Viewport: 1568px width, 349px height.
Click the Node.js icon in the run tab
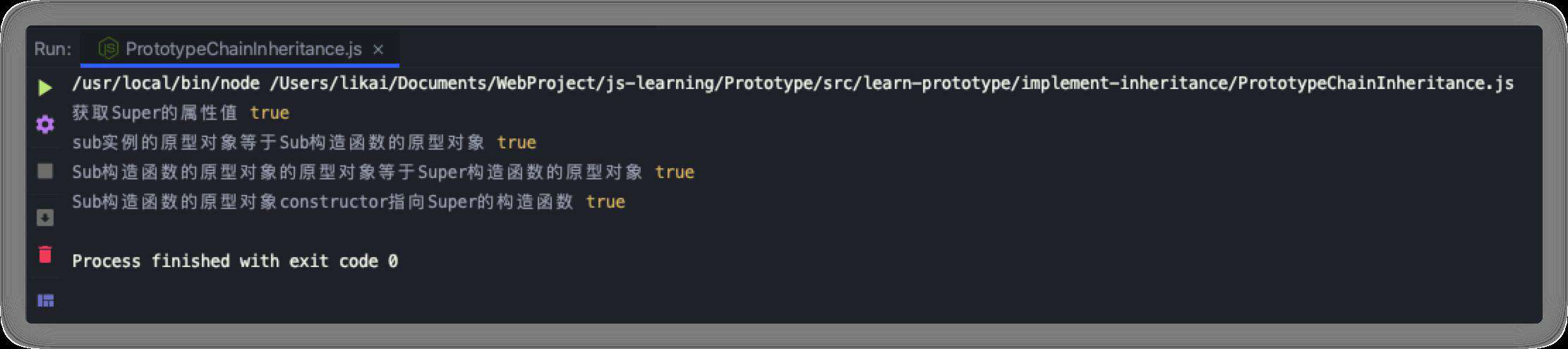pos(108,48)
